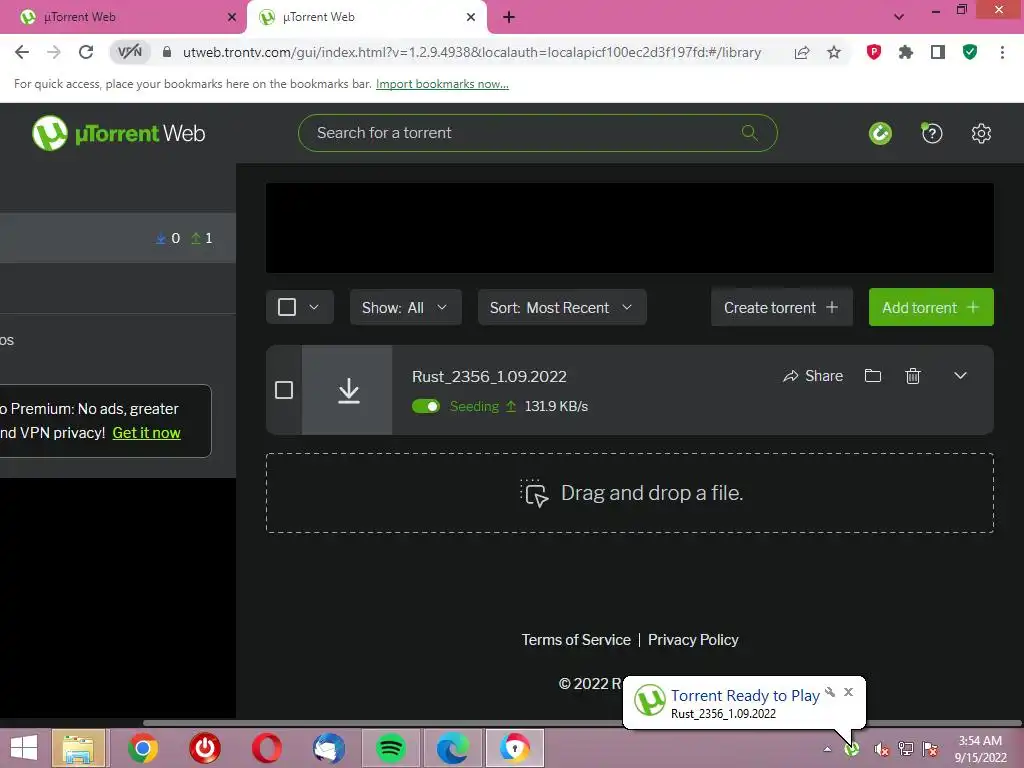1024x768 pixels.
Task: Show hidden tray icons arrow
Action: [827, 749]
